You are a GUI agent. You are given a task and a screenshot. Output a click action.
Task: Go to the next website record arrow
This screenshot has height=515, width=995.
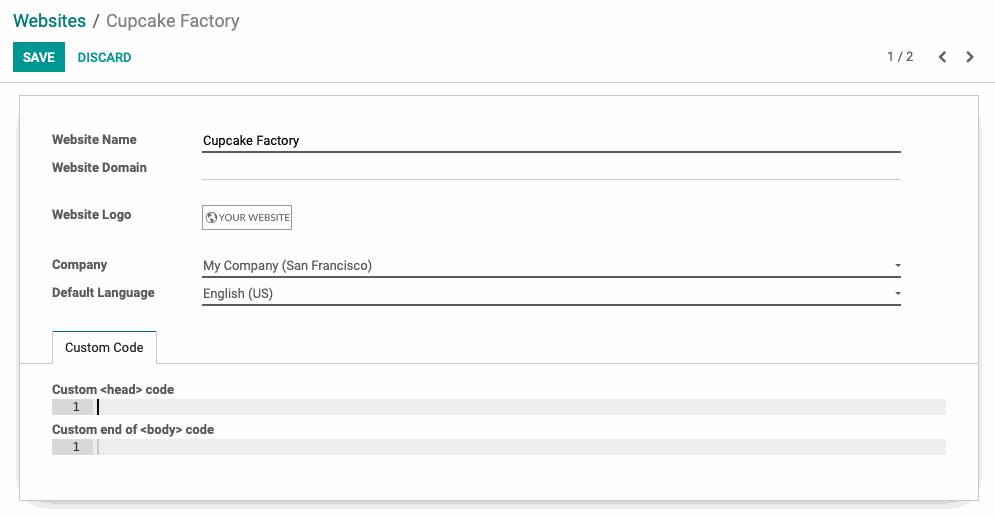[970, 57]
